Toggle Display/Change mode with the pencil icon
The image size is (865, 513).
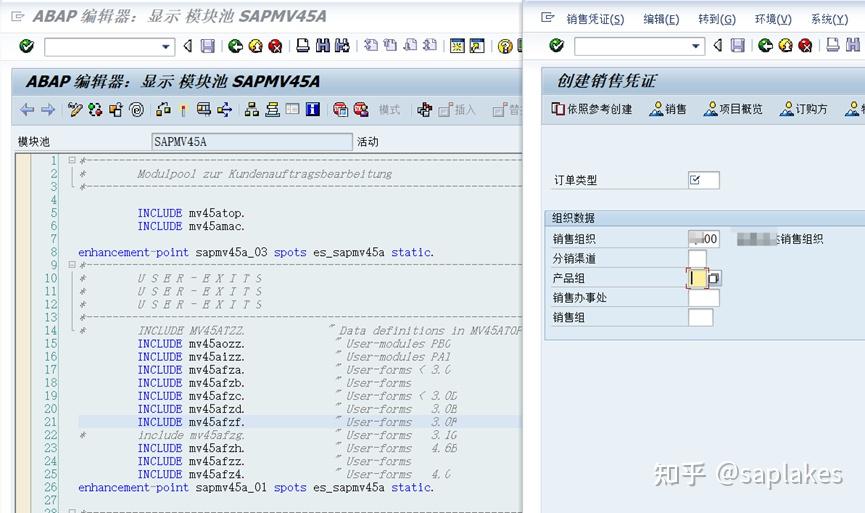(75, 110)
